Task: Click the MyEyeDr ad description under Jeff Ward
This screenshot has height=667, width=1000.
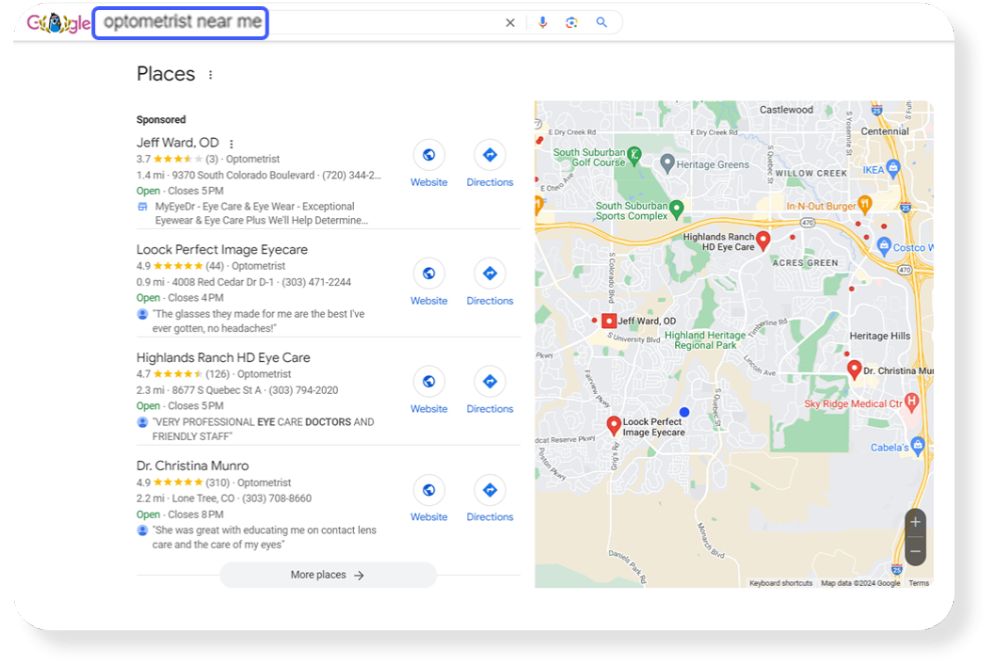Action: (x=261, y=213)
